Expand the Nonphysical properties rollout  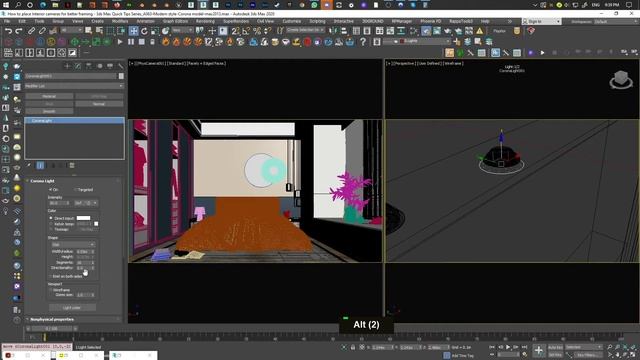coord(52,320)
